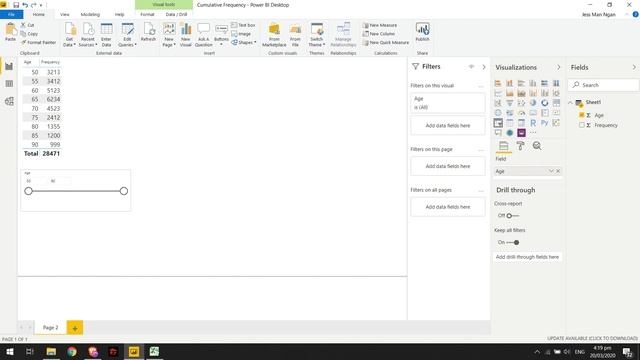This screenshot has height=360, width=640.
Task: Click New Quick Measure
Action: point(386,42)
